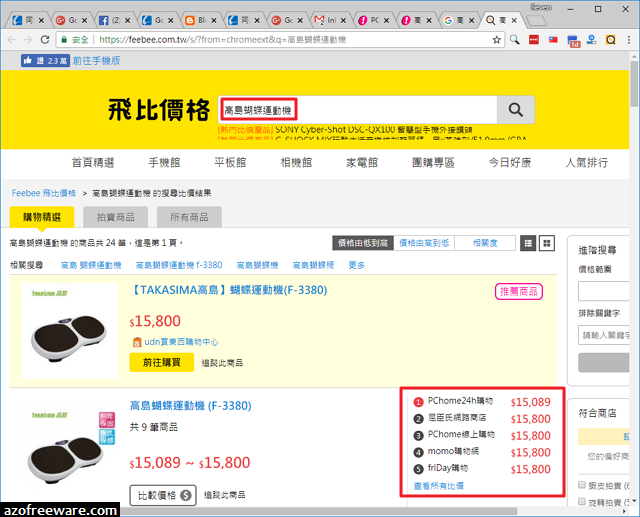Open the momo購物網 price listing
This screenshot has width=640, height=517.
tap(482, 452)
